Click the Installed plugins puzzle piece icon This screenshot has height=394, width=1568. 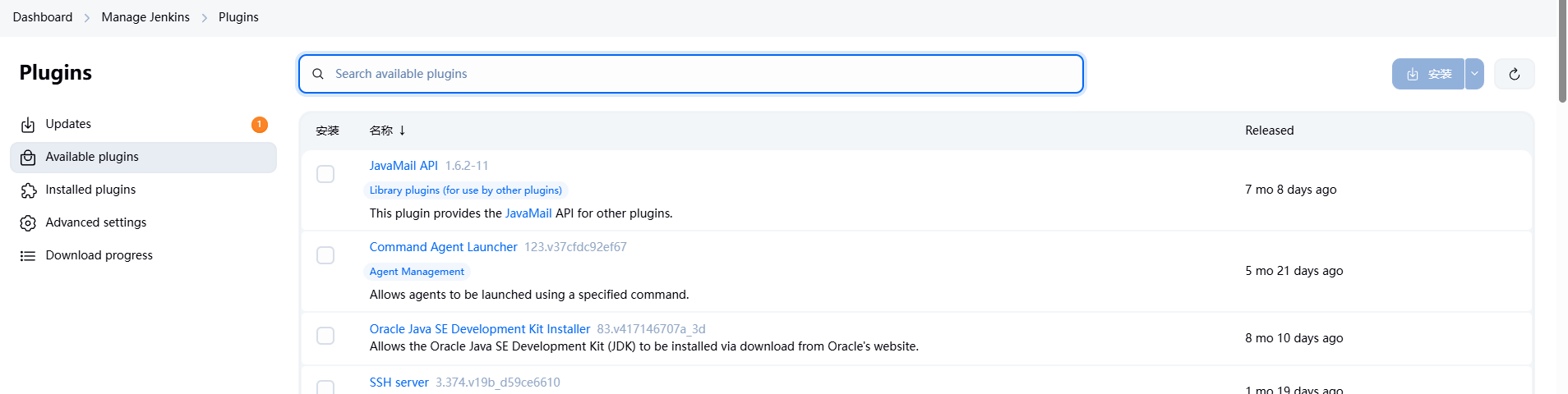point(28,190)
